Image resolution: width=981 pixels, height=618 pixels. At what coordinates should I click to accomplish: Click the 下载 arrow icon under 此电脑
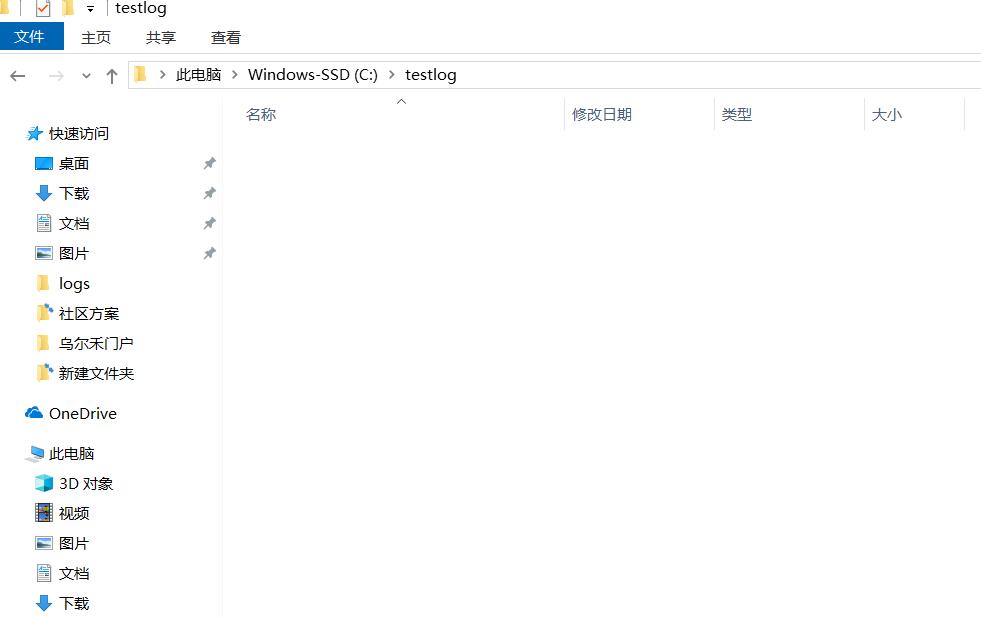(x=44, y=603)
